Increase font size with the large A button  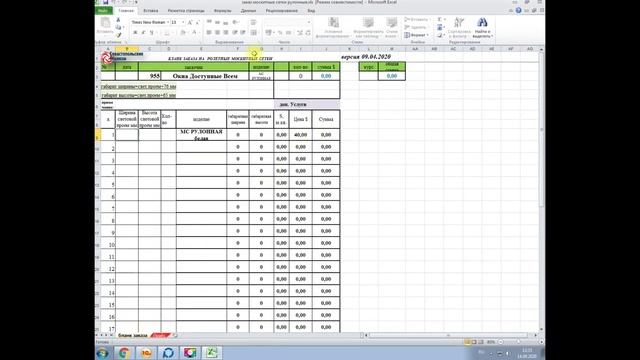pos(190,22)
